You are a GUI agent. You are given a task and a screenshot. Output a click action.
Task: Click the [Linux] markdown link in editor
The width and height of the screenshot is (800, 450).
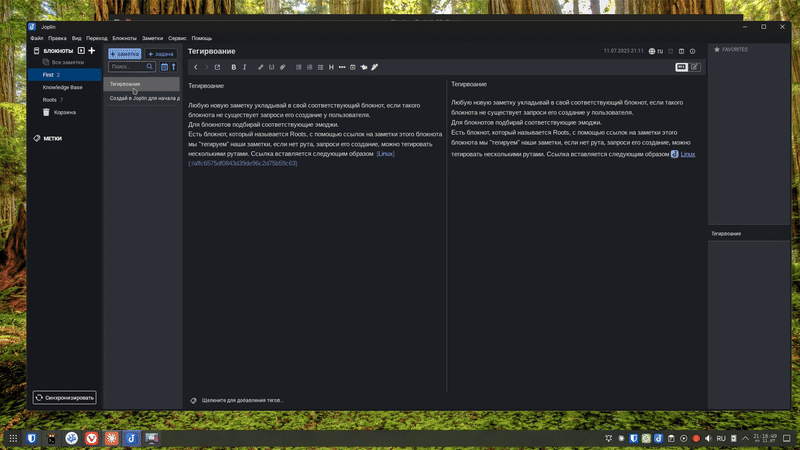tap(385, 154)
